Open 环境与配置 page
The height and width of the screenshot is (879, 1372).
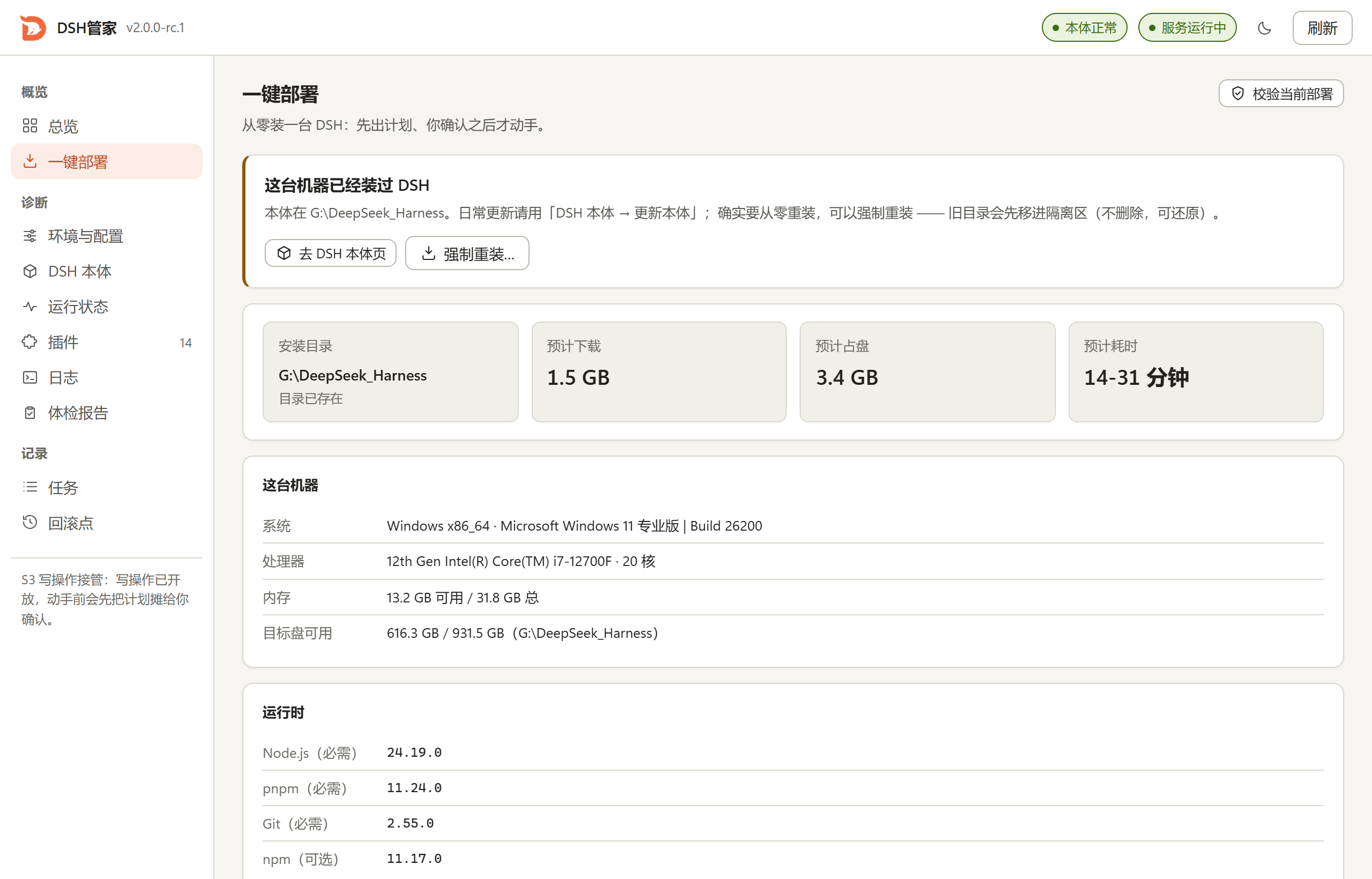(107, 236)
